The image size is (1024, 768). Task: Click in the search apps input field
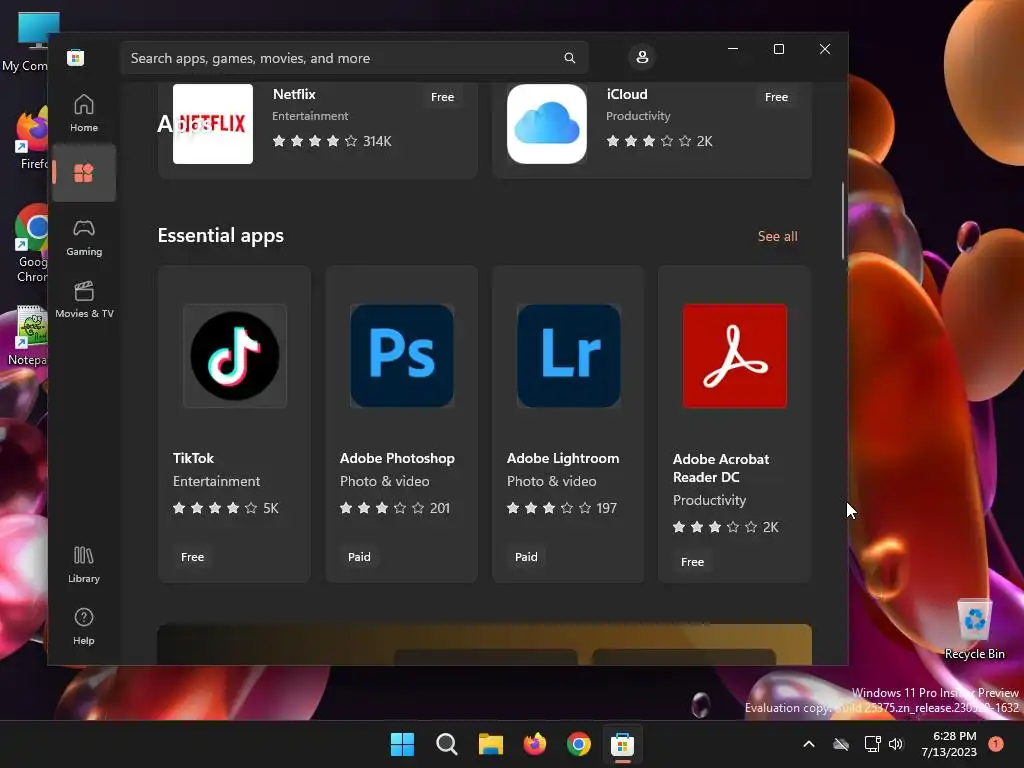pos(354,58)
